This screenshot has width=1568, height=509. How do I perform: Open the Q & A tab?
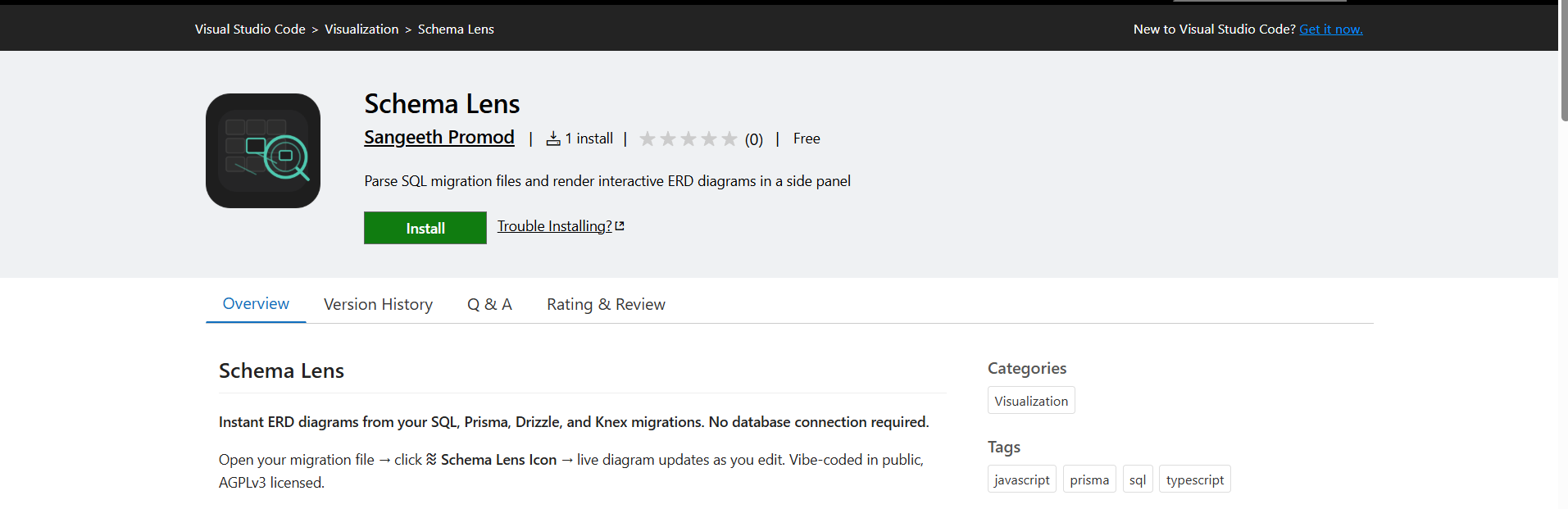coord(489,304)
